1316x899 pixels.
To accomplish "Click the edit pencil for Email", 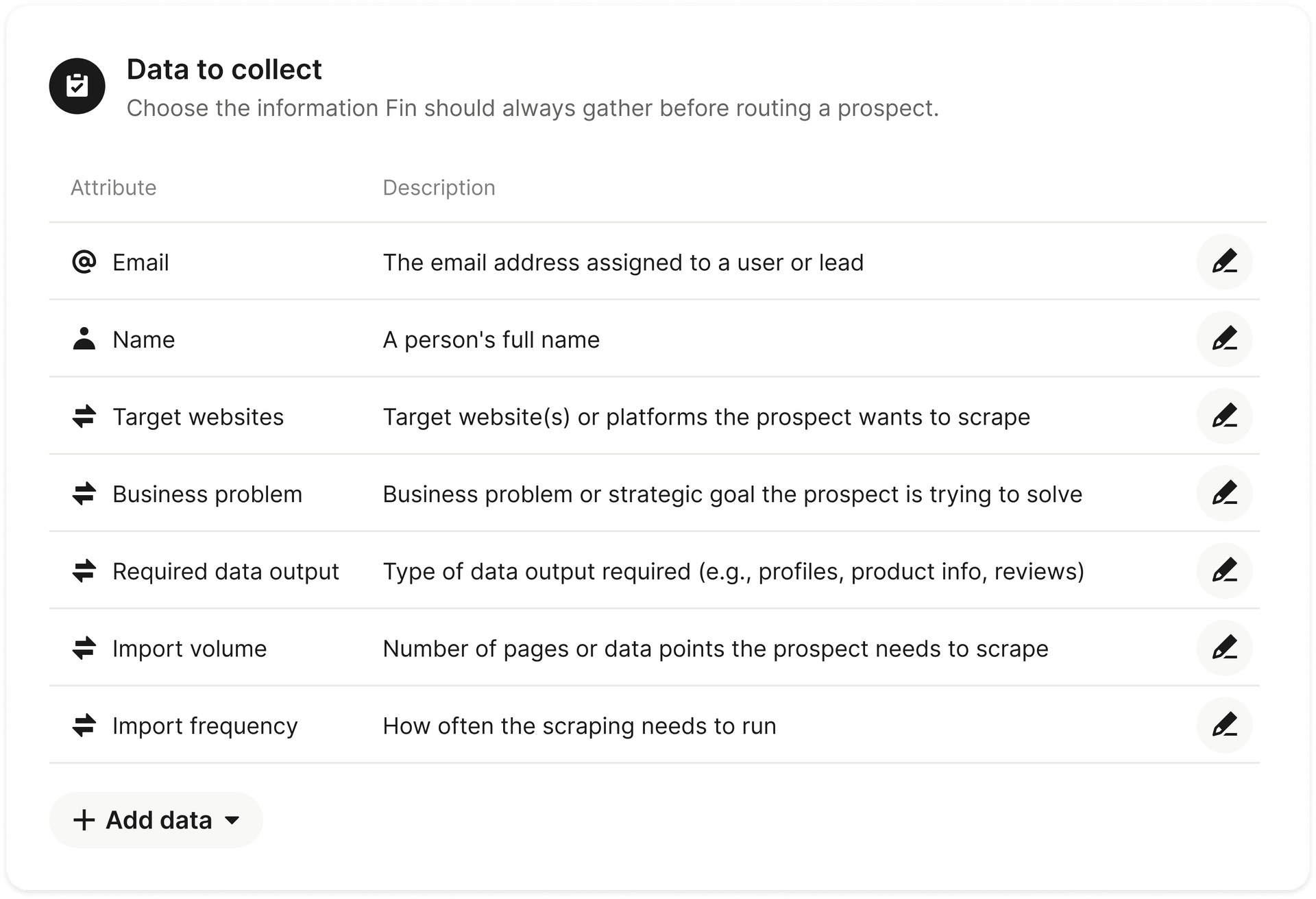I will click(x=1224, y=262).
